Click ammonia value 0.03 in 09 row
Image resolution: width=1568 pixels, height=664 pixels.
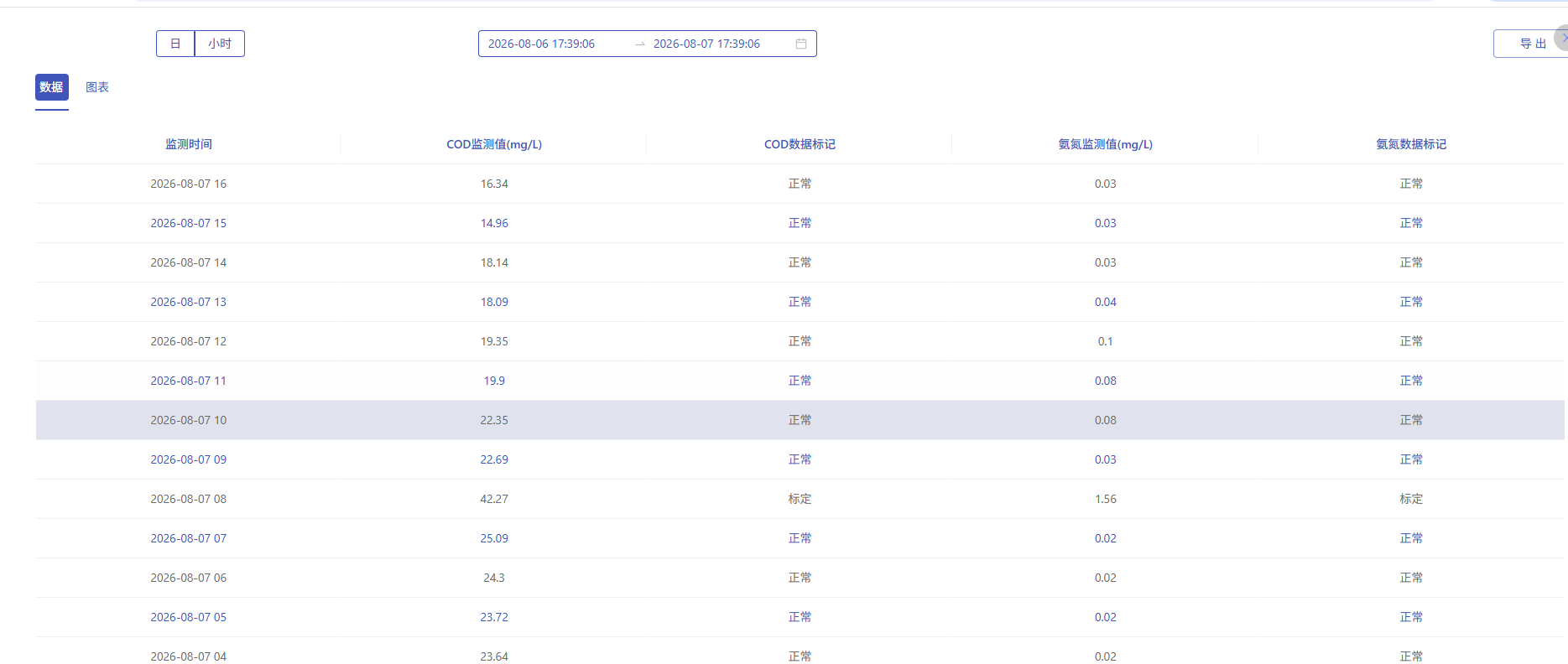(1106, 459)
